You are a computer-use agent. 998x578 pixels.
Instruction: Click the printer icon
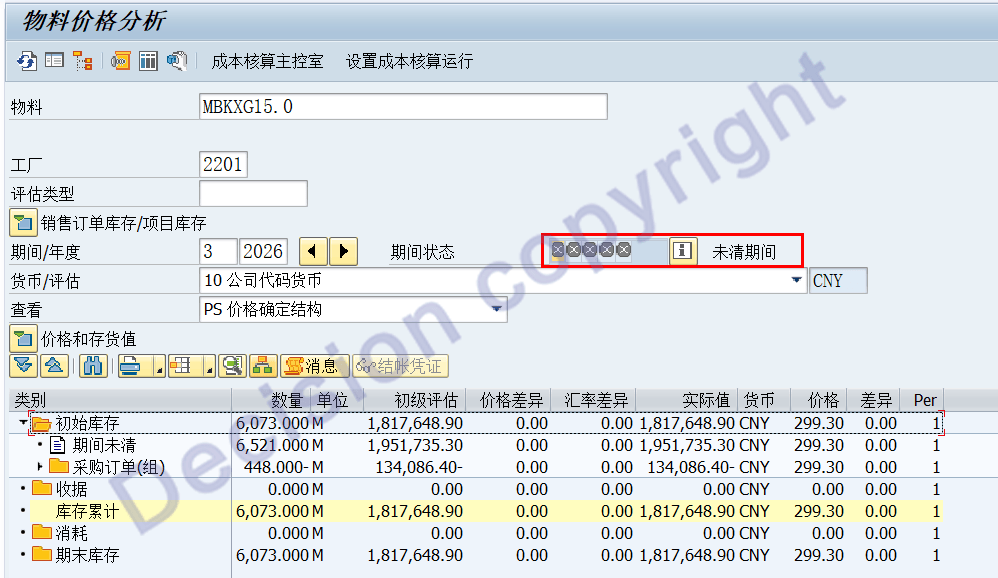point(131,366)
